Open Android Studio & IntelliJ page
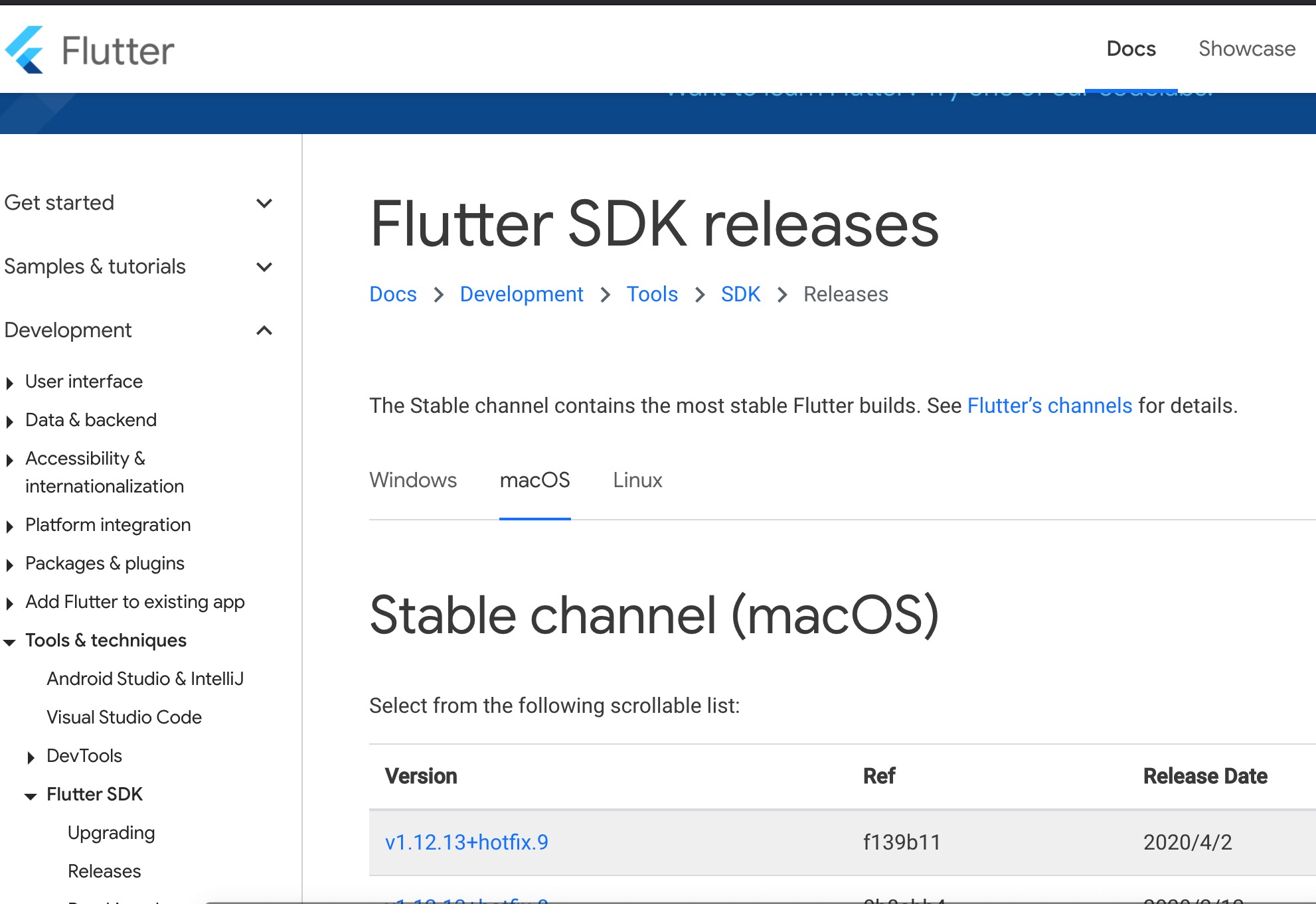This screenshot has height=904, width=1316. click(x=145, y=678)
